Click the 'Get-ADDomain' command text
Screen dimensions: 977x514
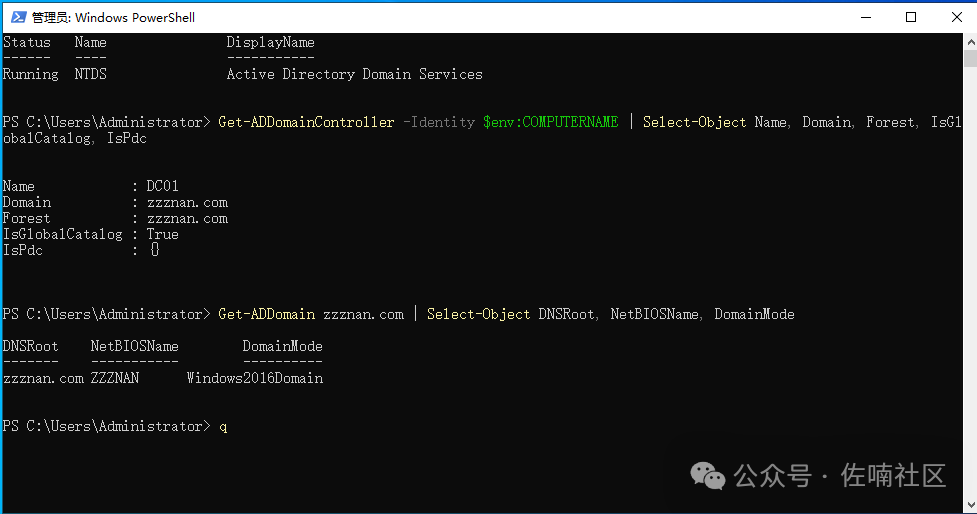(266, 314)
